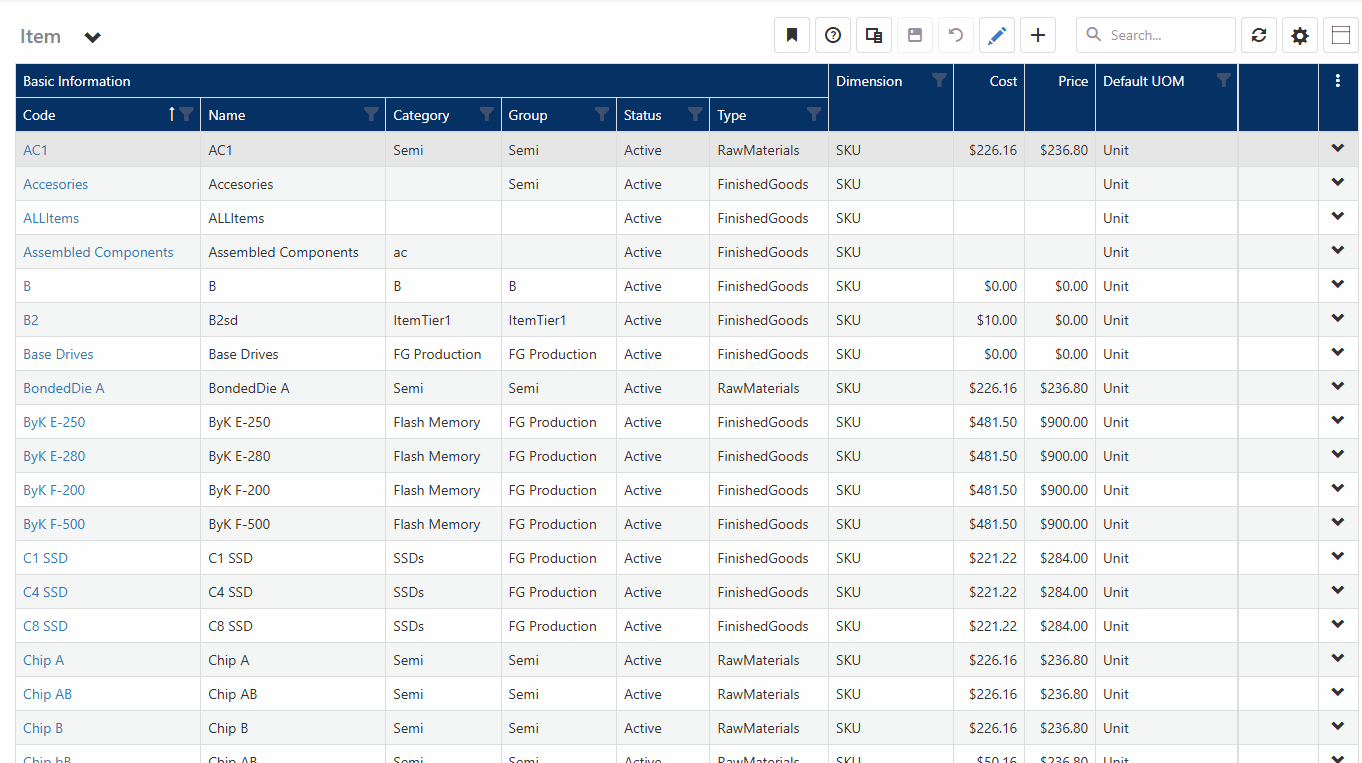Expand the Item title dropdown chevron
Image resolution: width=1362 pixels, height=763 pixels.
[x=92, y=38]
